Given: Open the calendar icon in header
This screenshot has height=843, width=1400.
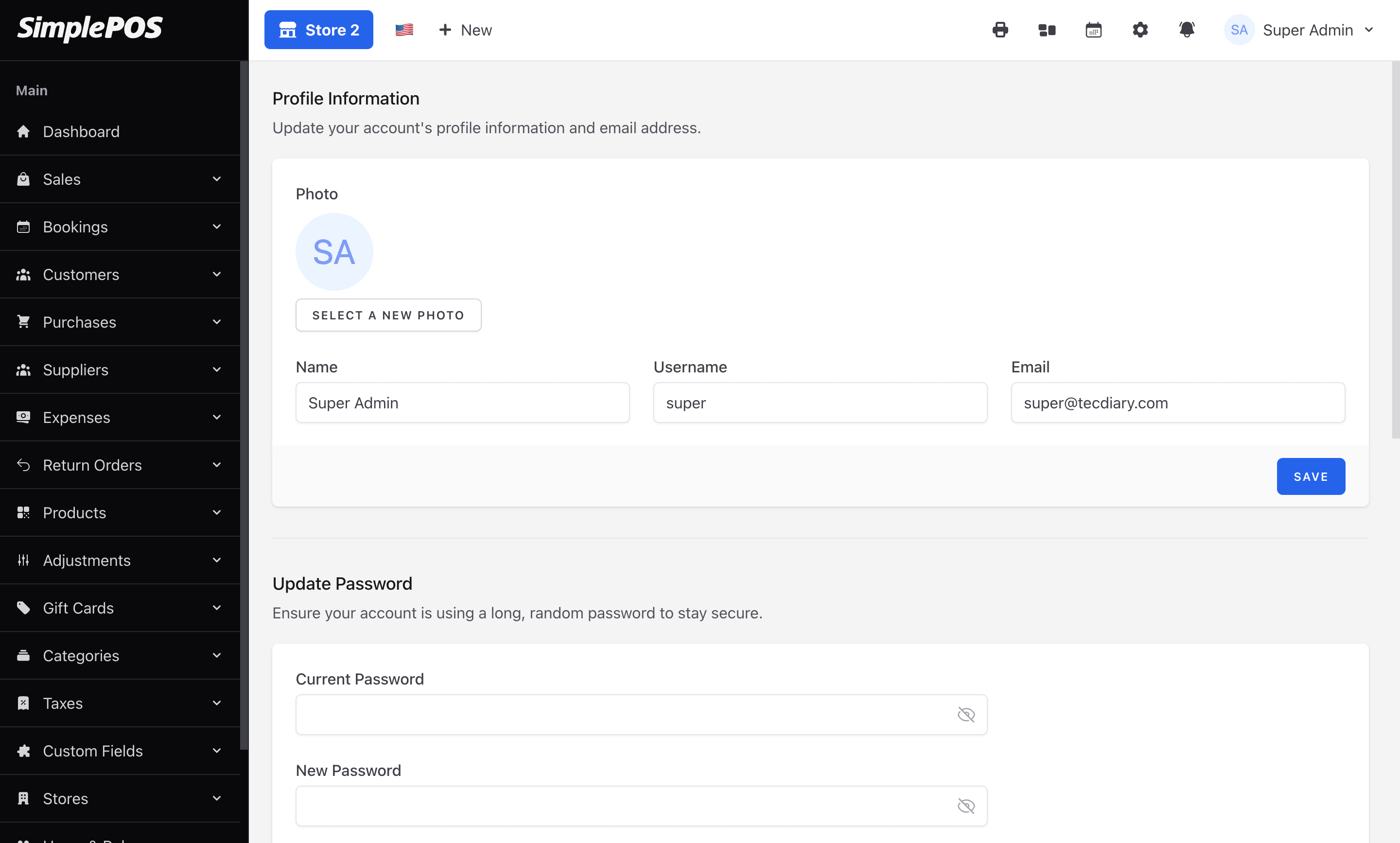Looking at the screenshot, I should pyautogui.click(x=1093, y=30).
